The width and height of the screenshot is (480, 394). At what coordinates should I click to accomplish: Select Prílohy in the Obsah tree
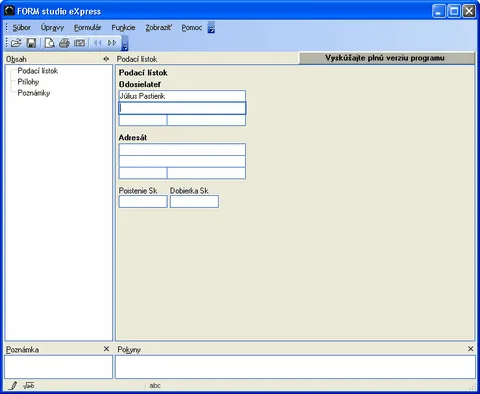pyautogui.click(x=28, y=82)
